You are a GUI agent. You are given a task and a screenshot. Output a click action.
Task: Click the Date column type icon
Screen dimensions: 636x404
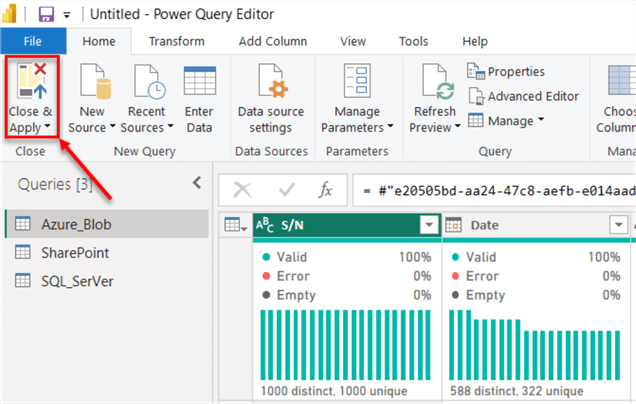(x=453, y=225)
